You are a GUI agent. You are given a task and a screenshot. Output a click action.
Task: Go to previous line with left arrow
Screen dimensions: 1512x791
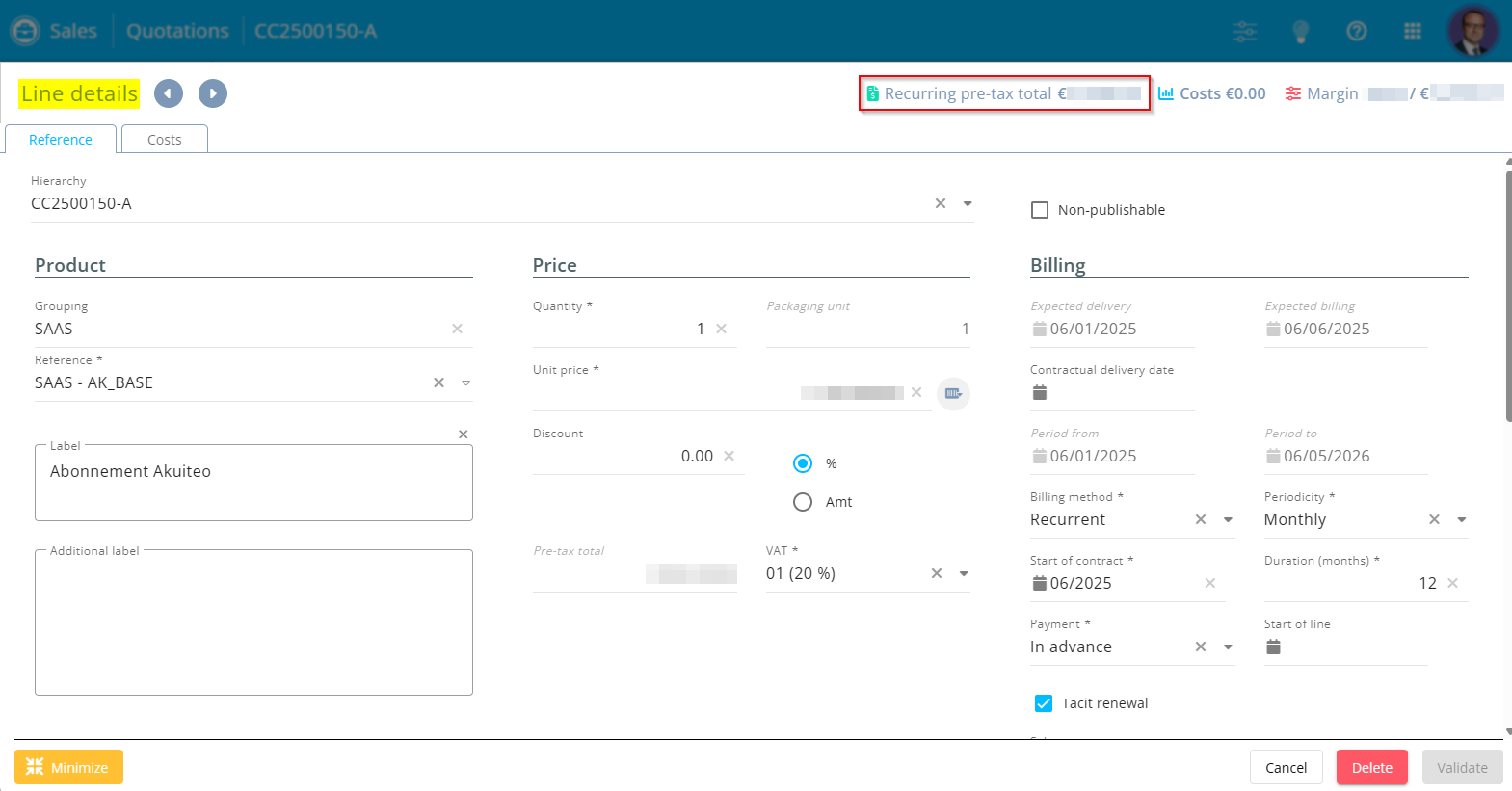(x=168, y=93)
